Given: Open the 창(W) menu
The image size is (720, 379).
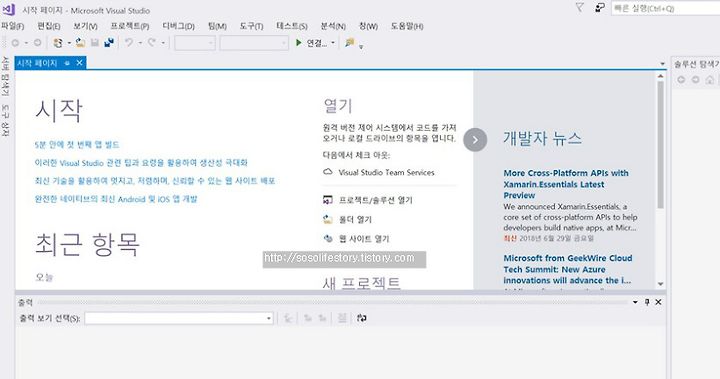Looking at the screenshot, I should 368,26.
